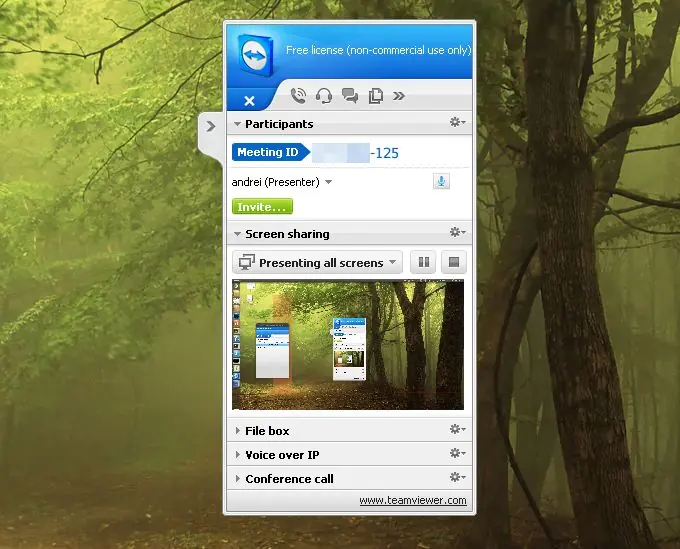Click the green Invite... button
The width and height of the screenshot is (680, 549).
pos(262,207)
